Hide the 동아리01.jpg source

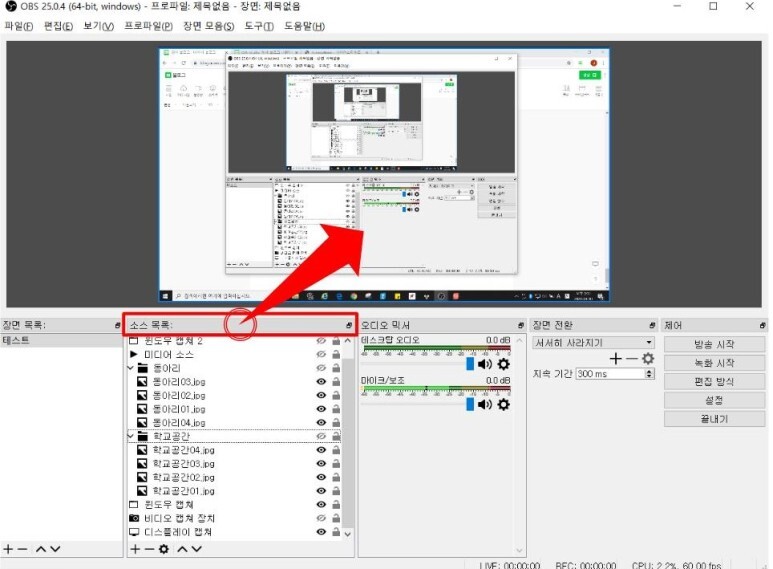click(321, 409)
